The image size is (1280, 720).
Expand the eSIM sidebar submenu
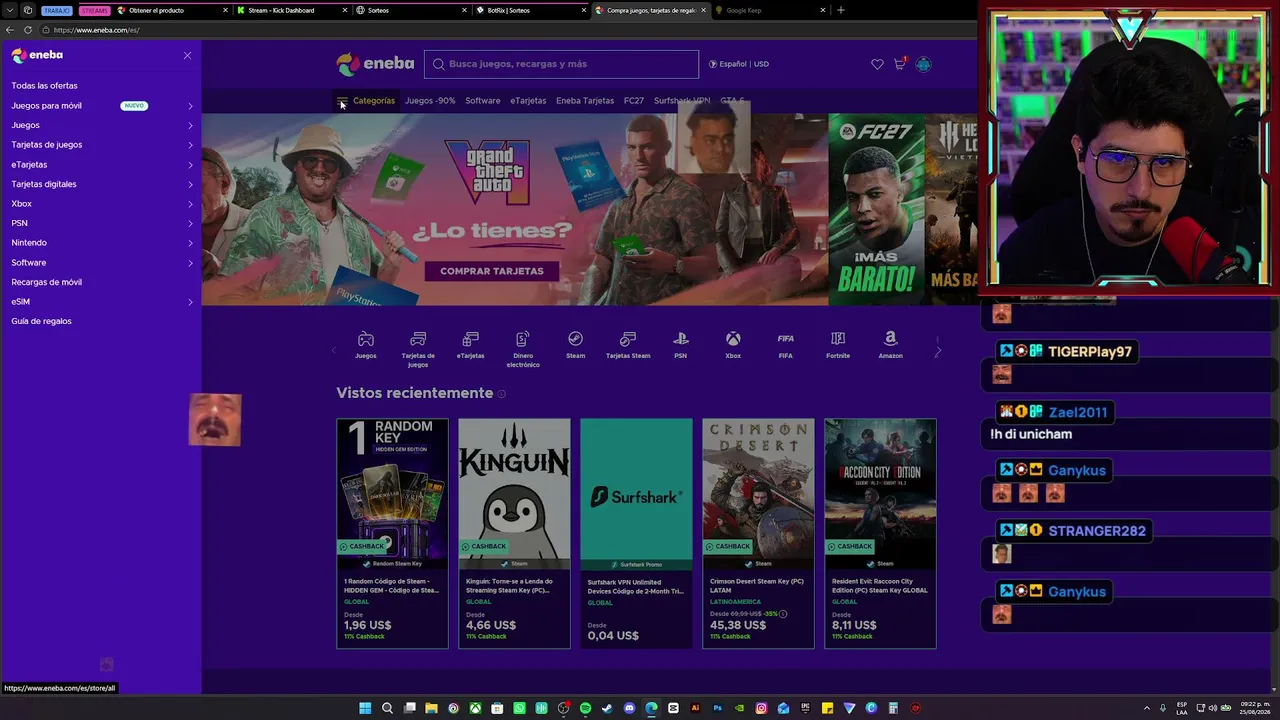[190, 302]
